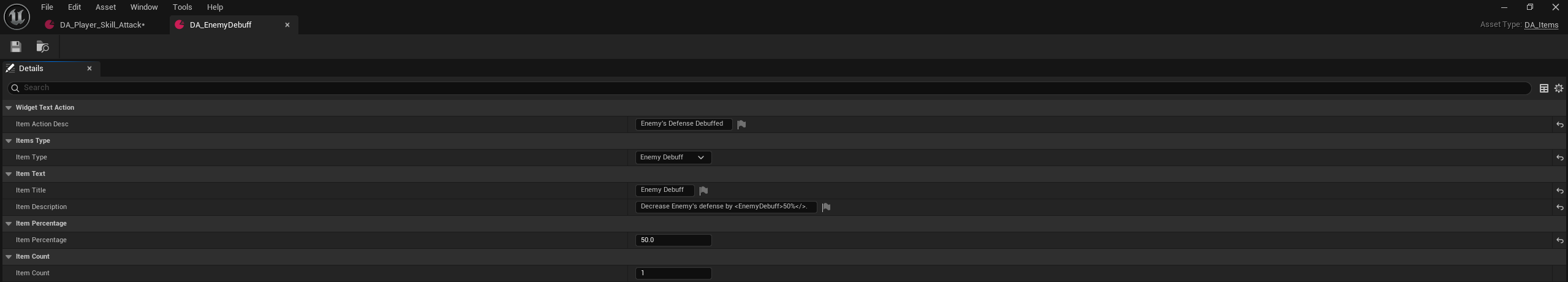Image resolution: width=1568 pixels, height=282 pixels.
Task: Collapse the Item Text section
Action: pos(9,174)
